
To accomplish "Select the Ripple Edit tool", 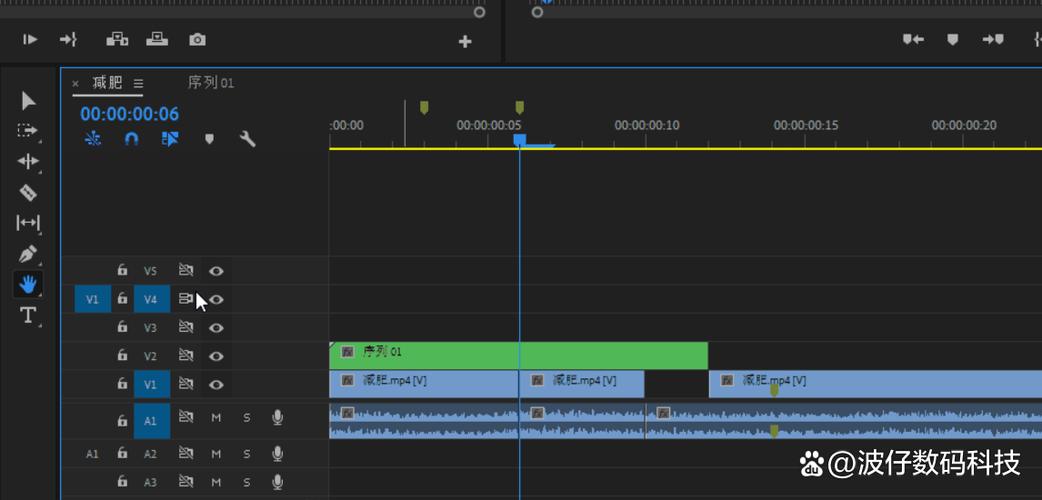I will [28, 162].
